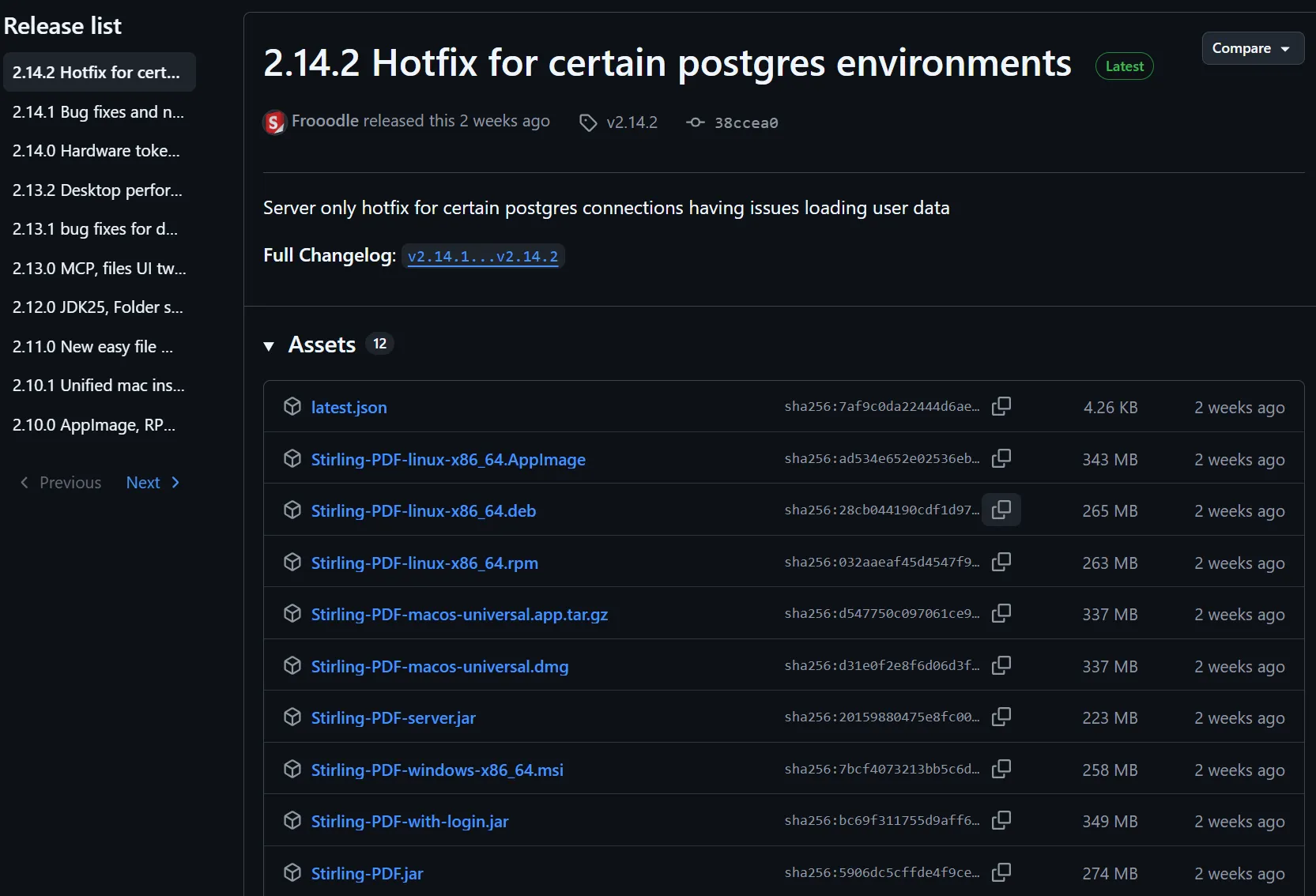
Task: Open commit 38ccea0
Action: (x=746, y=122)
